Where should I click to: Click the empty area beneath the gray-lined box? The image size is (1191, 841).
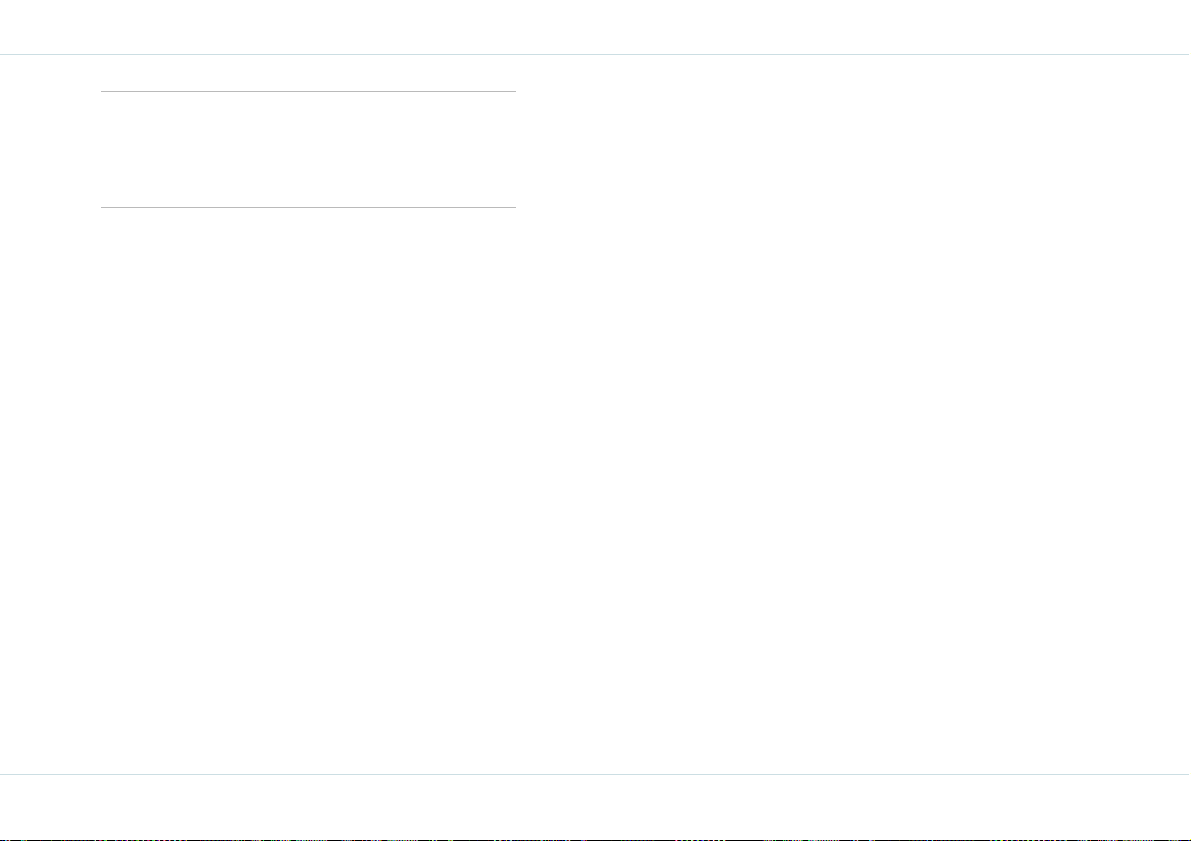[x=308, y=490]
